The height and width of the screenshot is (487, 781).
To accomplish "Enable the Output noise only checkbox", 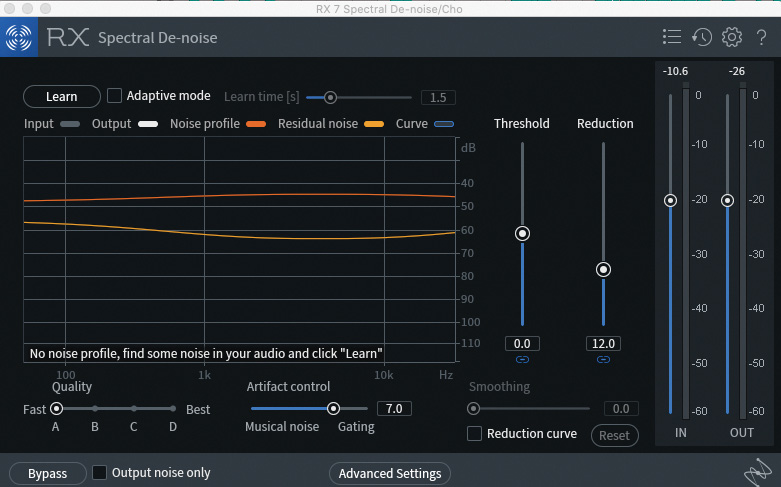I will pyautogui.click(x=100, y=473).
